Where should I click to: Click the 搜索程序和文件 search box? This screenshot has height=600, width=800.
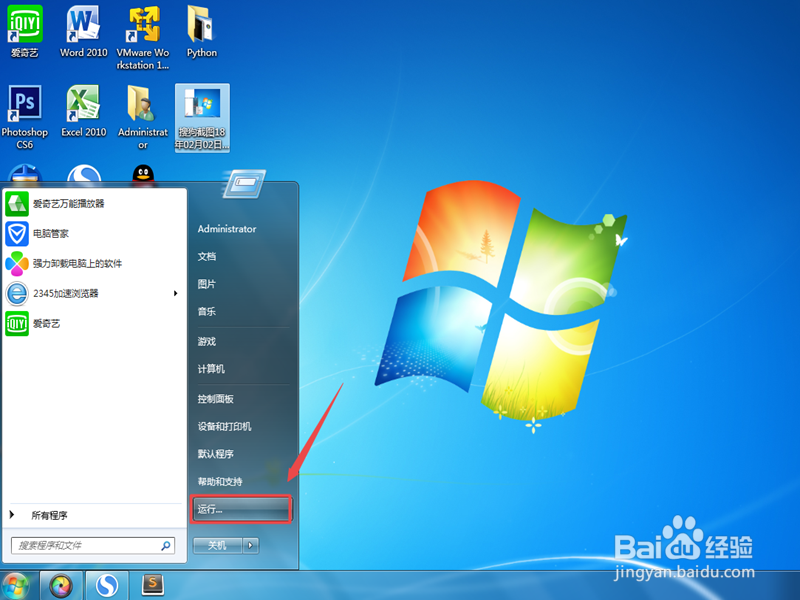(x=93, y=545)
